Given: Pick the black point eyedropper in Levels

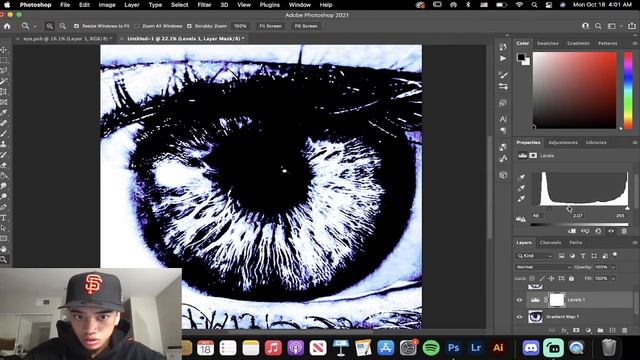Looking at the screenshot, I should pyautogui.click(x=521, y=178).
